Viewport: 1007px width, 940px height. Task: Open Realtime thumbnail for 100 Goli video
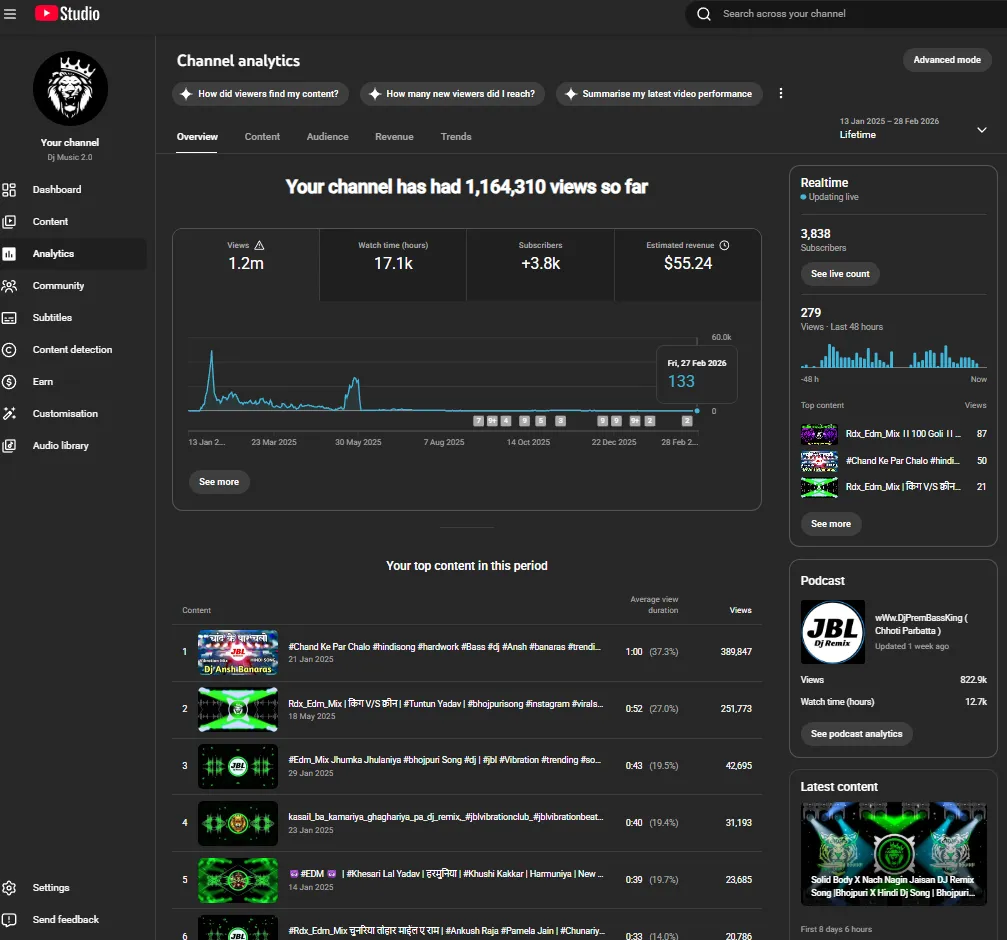coord(819,434)
